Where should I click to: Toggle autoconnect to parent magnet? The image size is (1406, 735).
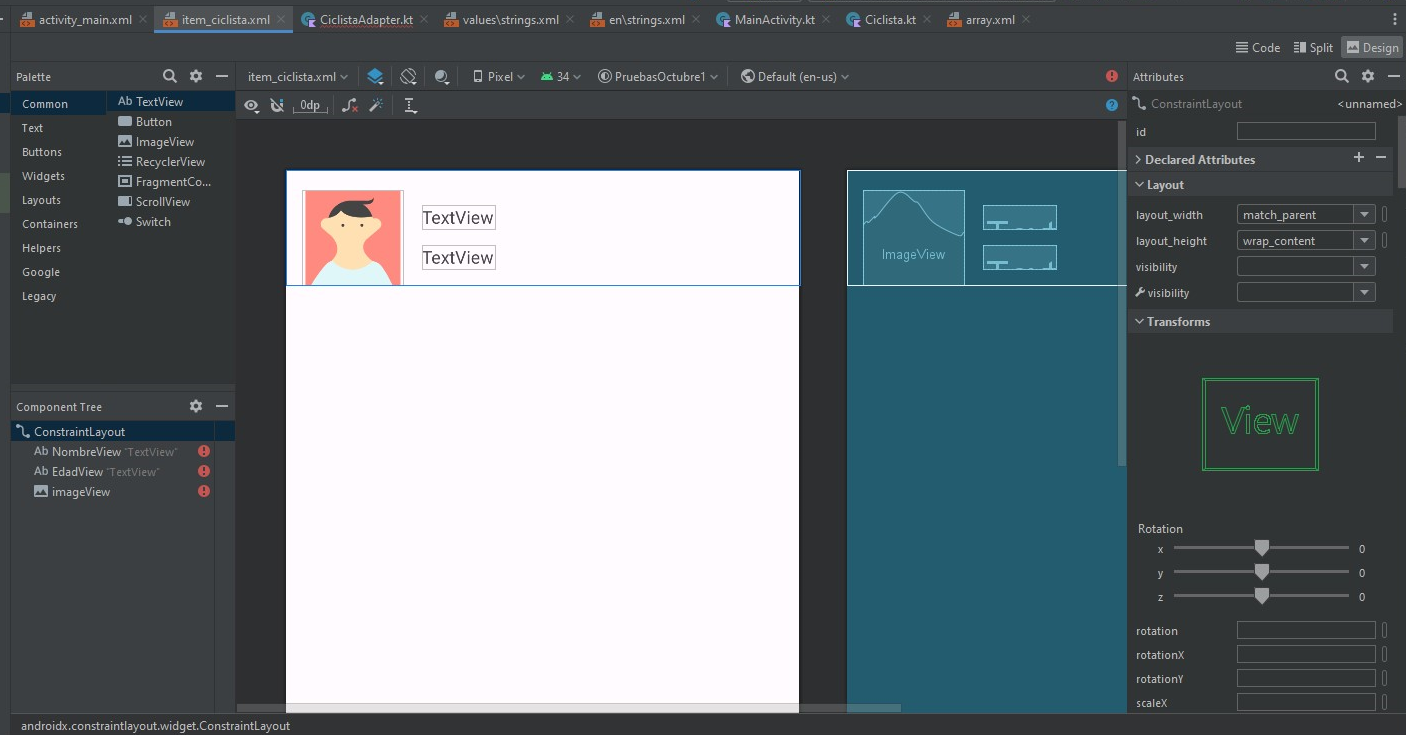(x=277, y=105)
